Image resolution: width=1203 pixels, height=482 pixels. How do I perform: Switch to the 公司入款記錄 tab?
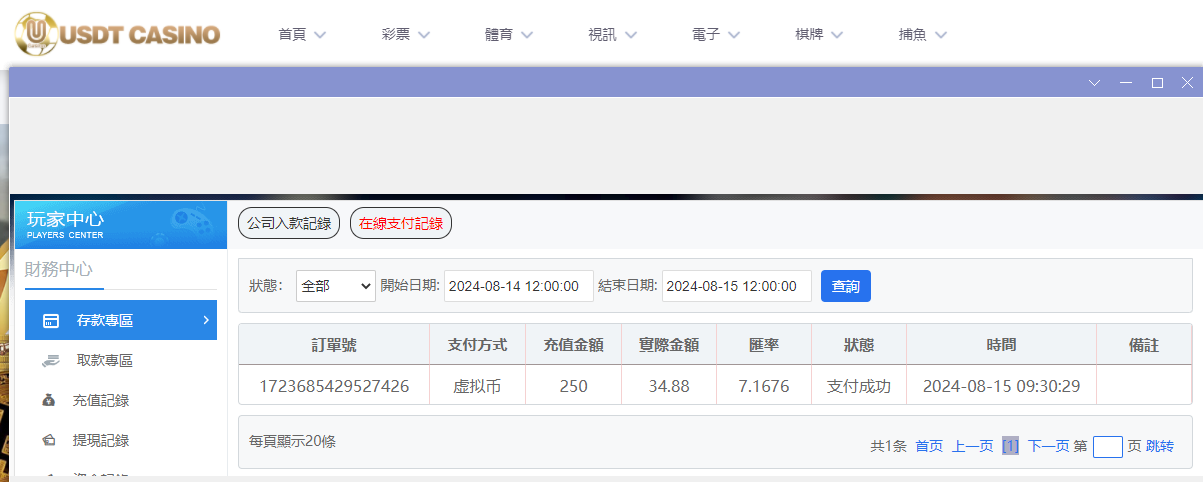289,223
